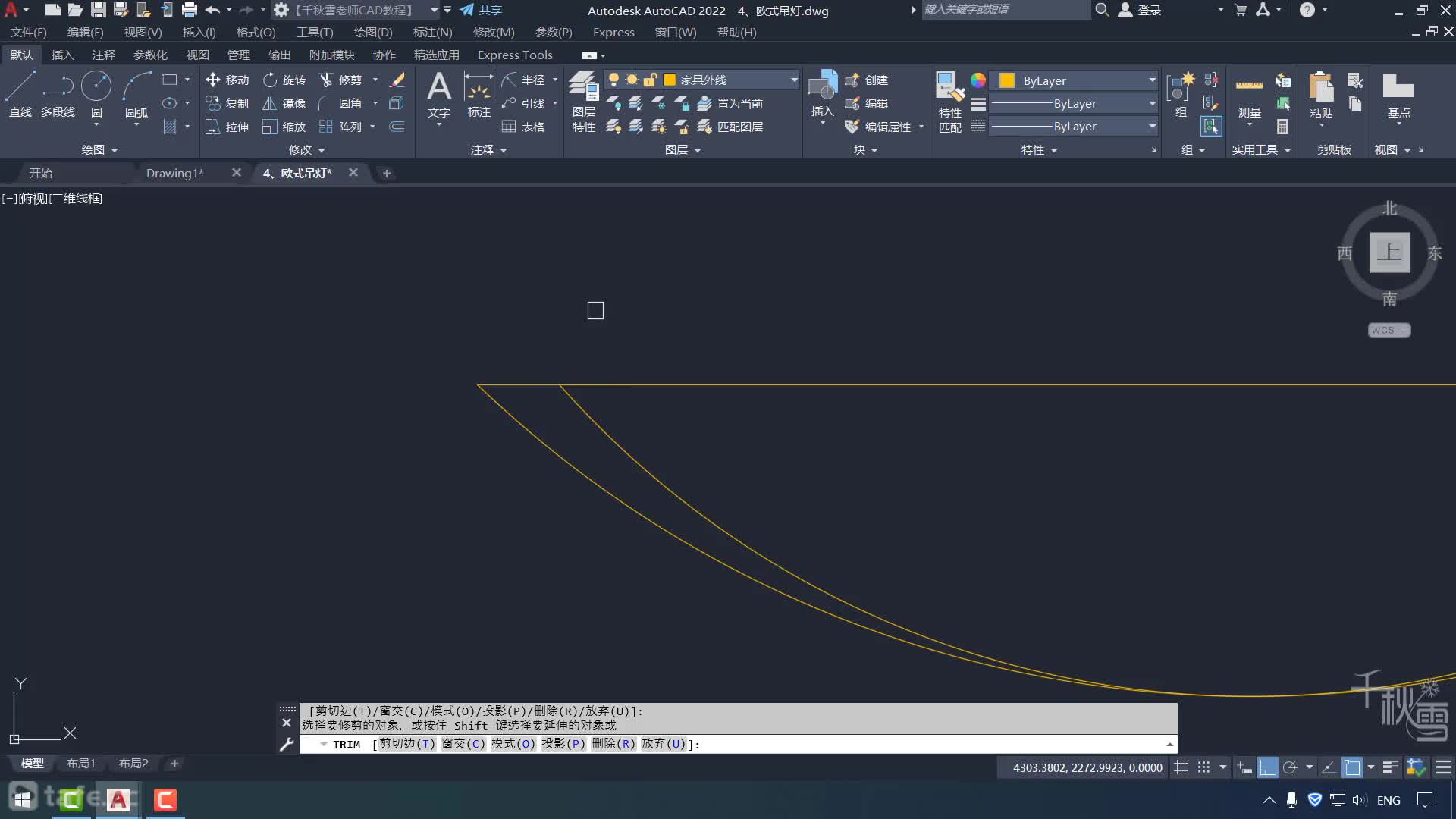1456x819 pixels.
Task: Choose 放弃(U) option in command line
Action: (663, 744)
